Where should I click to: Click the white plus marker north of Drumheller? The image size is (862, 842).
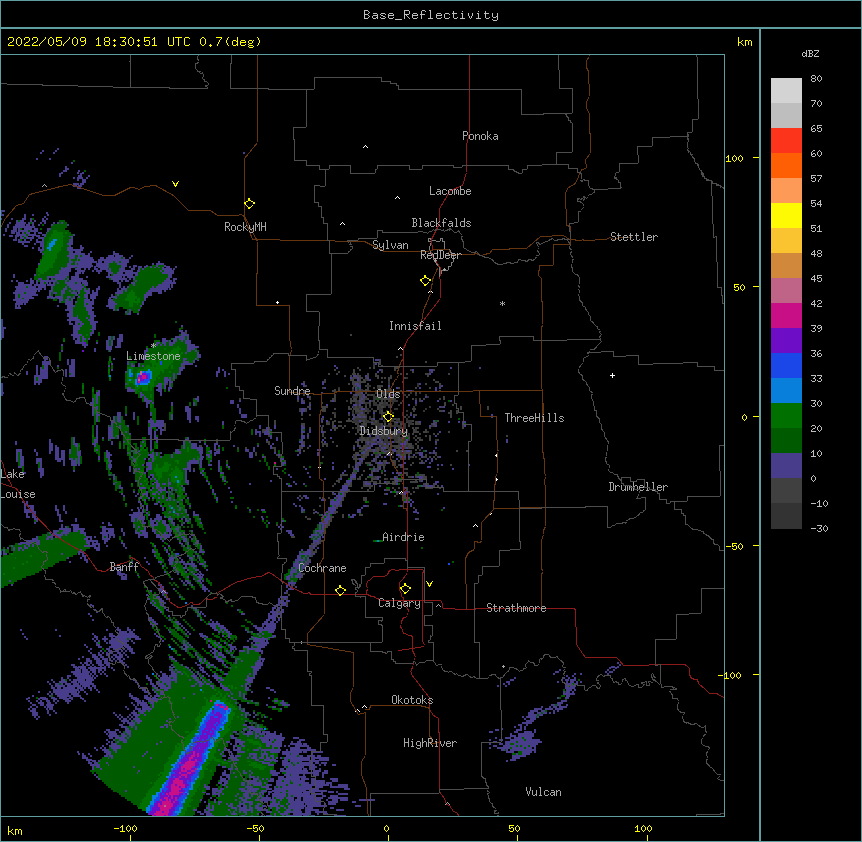[x=612, y=375]
